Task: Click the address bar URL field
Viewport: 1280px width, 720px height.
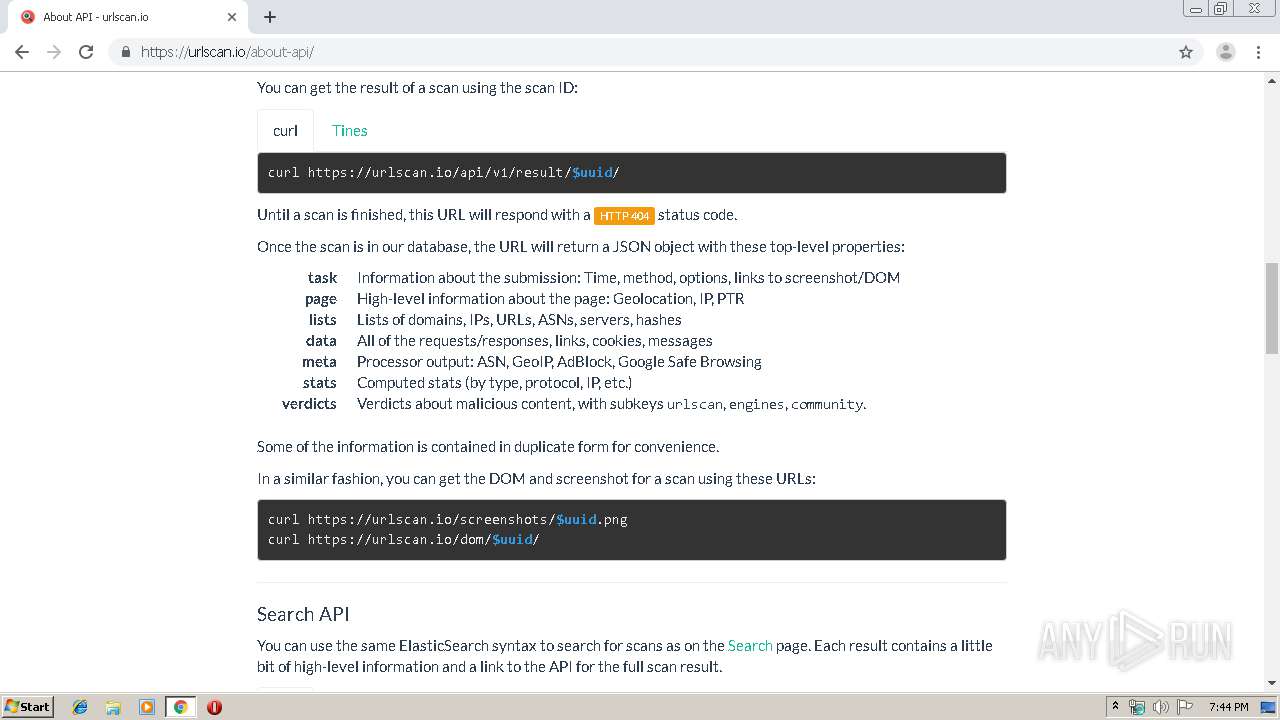Action: pos(600,52)
